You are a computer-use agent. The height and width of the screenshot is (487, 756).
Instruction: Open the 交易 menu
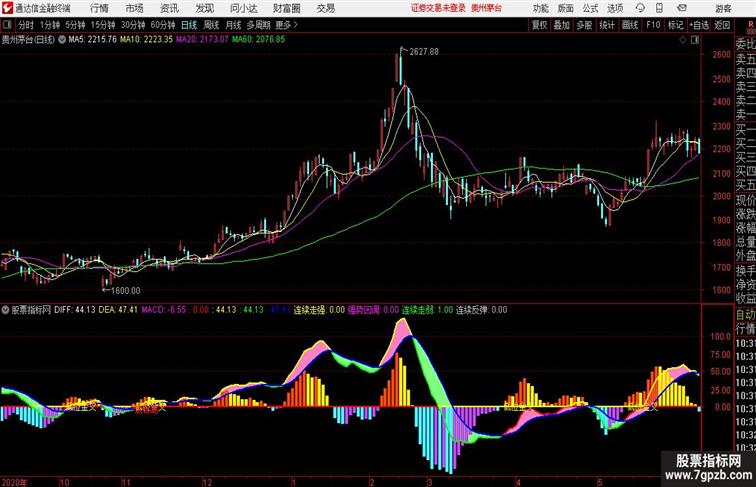coord(325,8)
